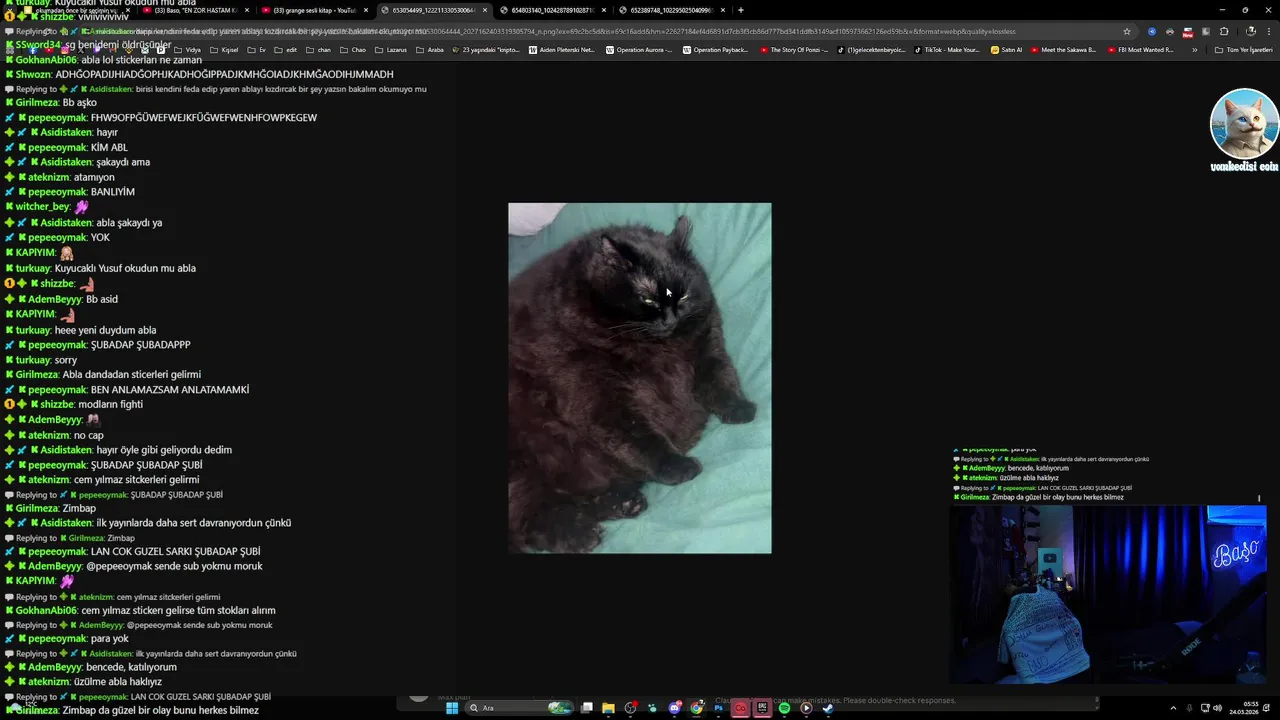The height and width of the screenshot is (720, 1280).
Task: Open the Operation Payback bookmark
Action: coord(715,50)
